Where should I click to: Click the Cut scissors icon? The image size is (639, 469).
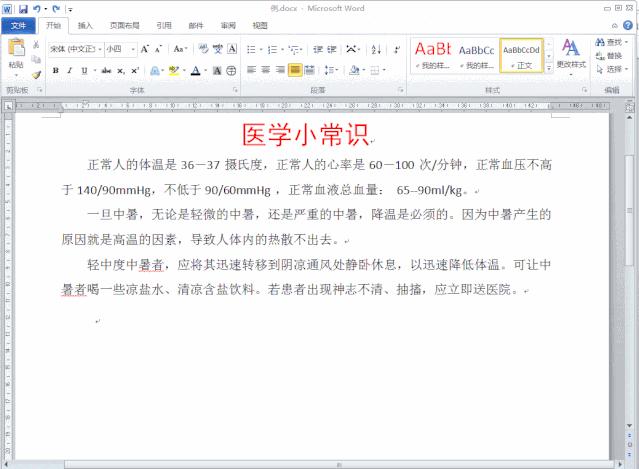pos(36,45)
